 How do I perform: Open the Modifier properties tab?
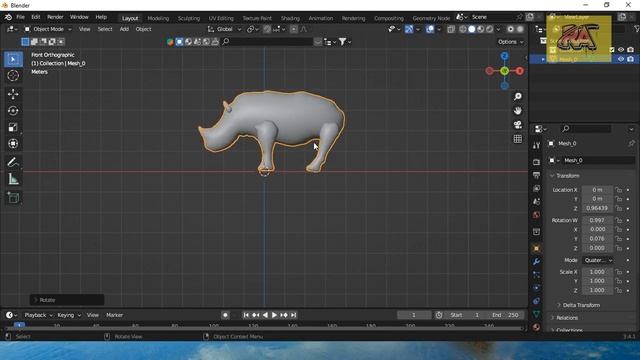(536, 261)
